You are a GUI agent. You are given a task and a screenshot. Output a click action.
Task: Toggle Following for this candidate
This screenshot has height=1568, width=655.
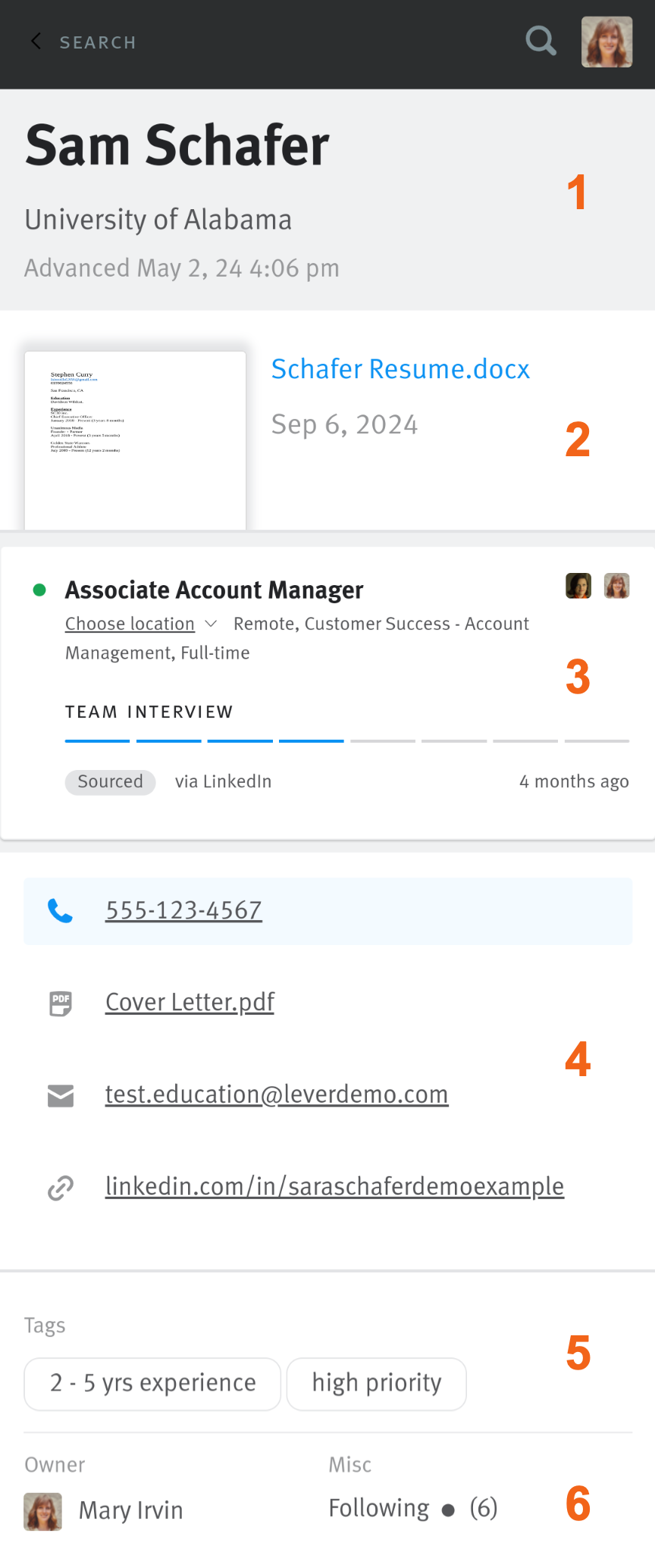[378, 1508]
